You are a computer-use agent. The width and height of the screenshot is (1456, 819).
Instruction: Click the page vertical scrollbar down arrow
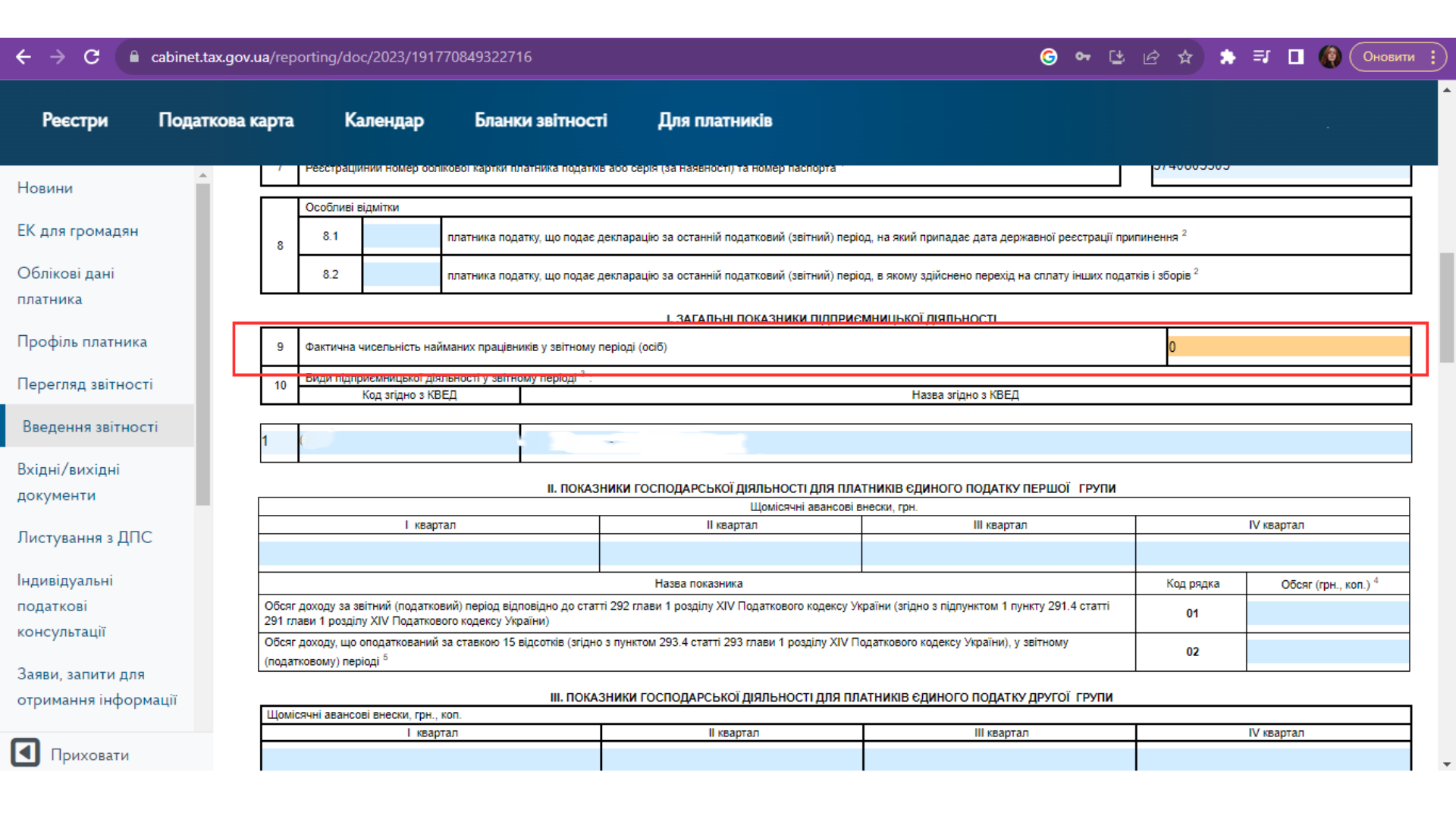(x=1447, y=764)
